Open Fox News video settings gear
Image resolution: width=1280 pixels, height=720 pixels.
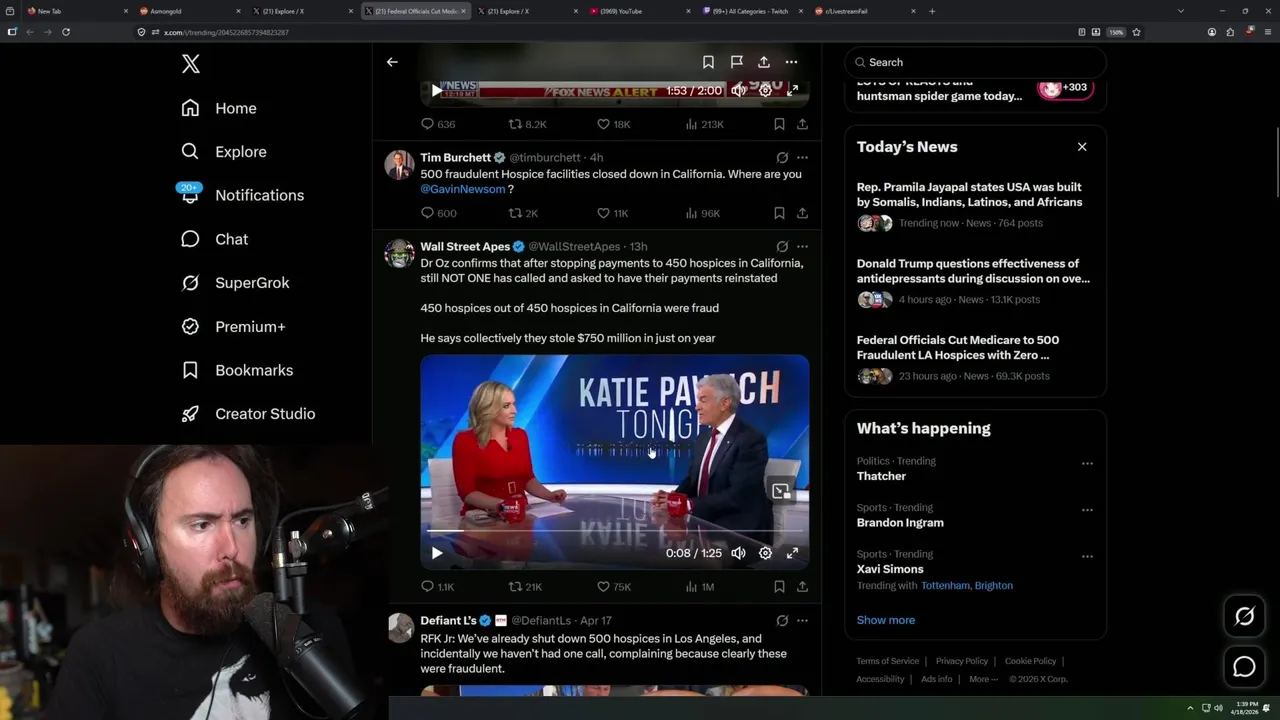click(x=765, y=91)
